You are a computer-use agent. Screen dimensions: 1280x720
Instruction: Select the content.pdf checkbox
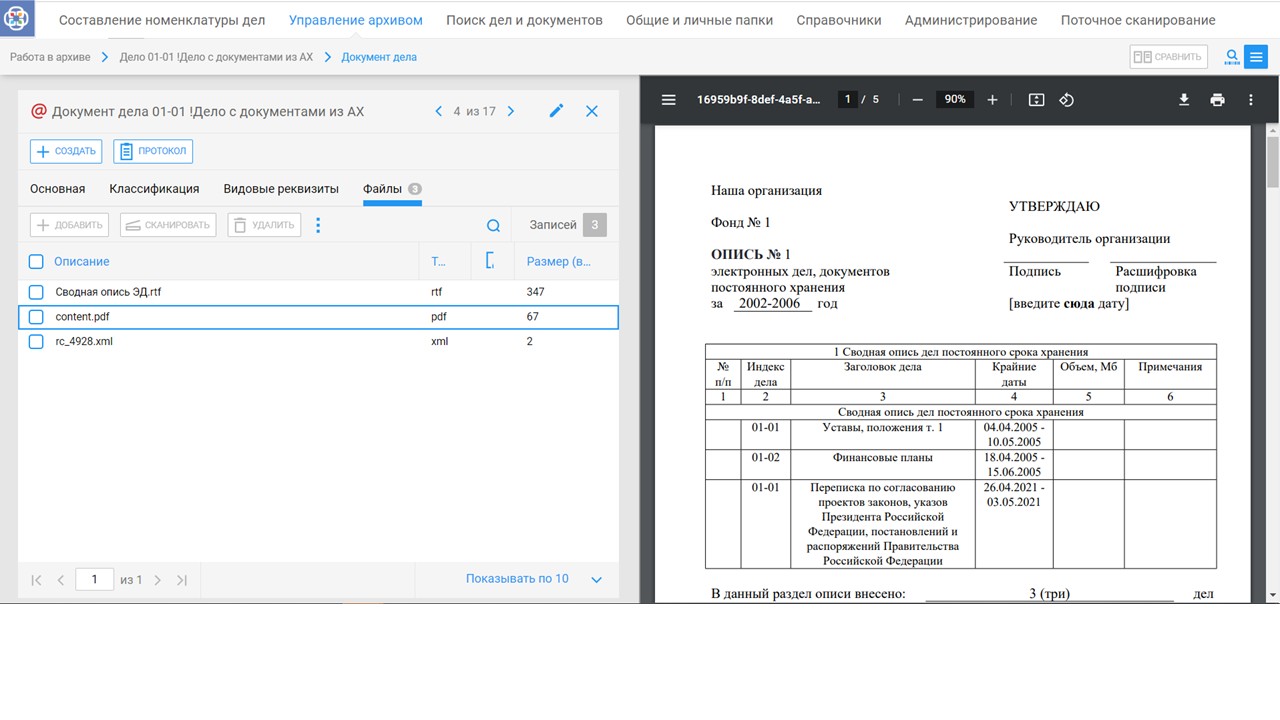pyautogui.click(x=36, y=317)
